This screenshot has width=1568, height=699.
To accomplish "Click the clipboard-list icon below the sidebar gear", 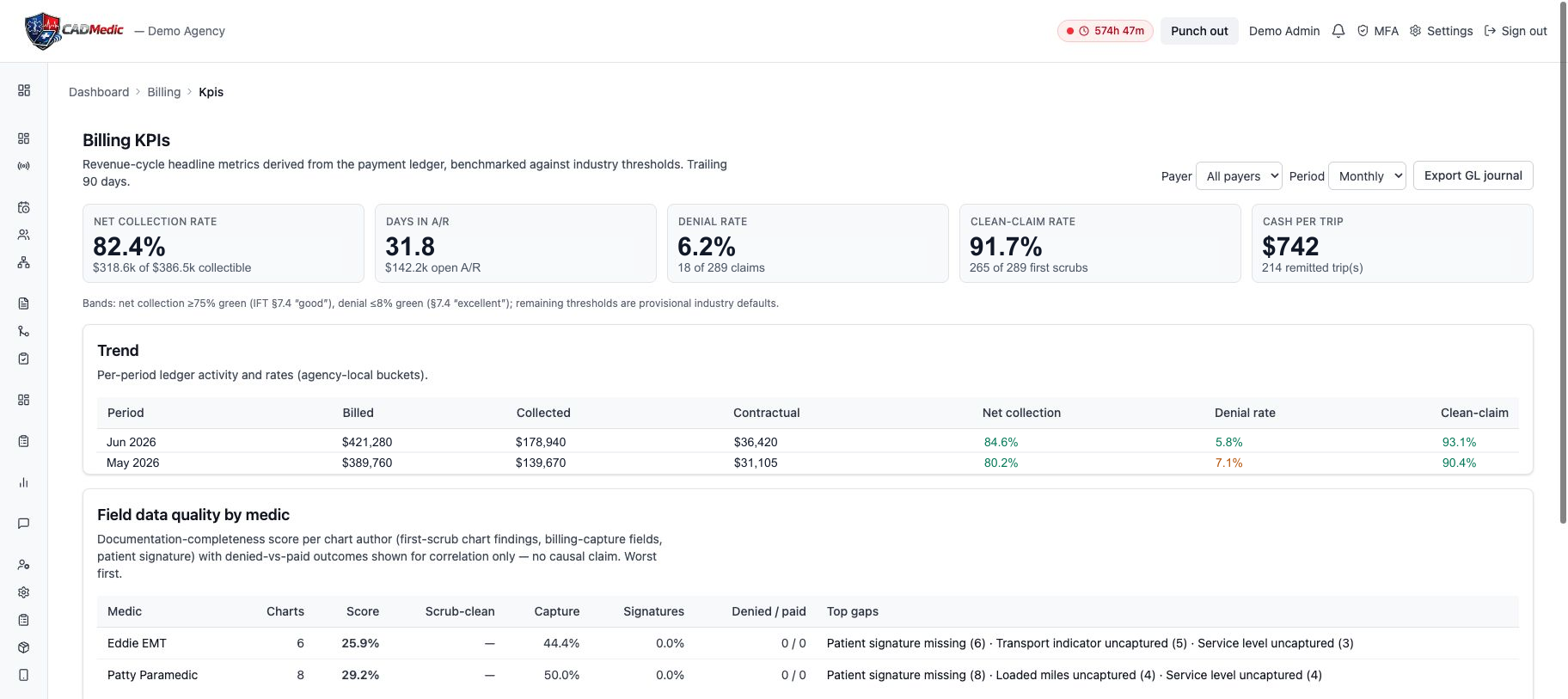I will pos(24,620).
